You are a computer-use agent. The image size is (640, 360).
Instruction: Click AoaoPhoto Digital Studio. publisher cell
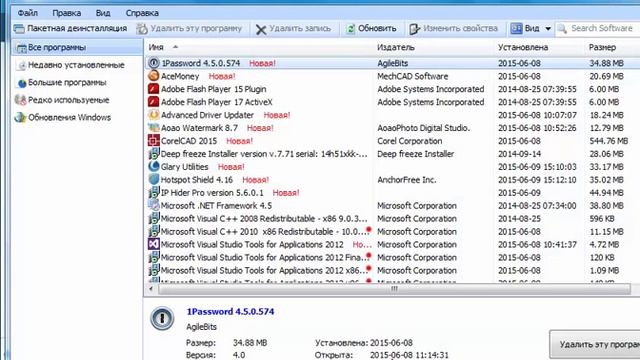[x=424, y=128]
